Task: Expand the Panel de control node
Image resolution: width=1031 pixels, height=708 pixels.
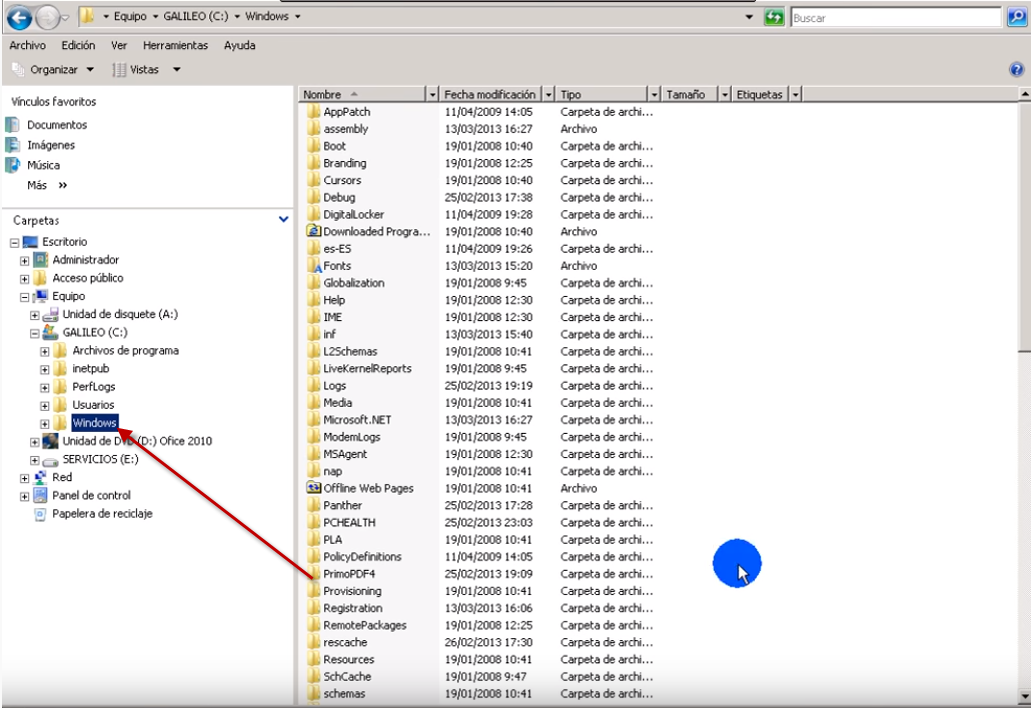Action: point(25,496)
